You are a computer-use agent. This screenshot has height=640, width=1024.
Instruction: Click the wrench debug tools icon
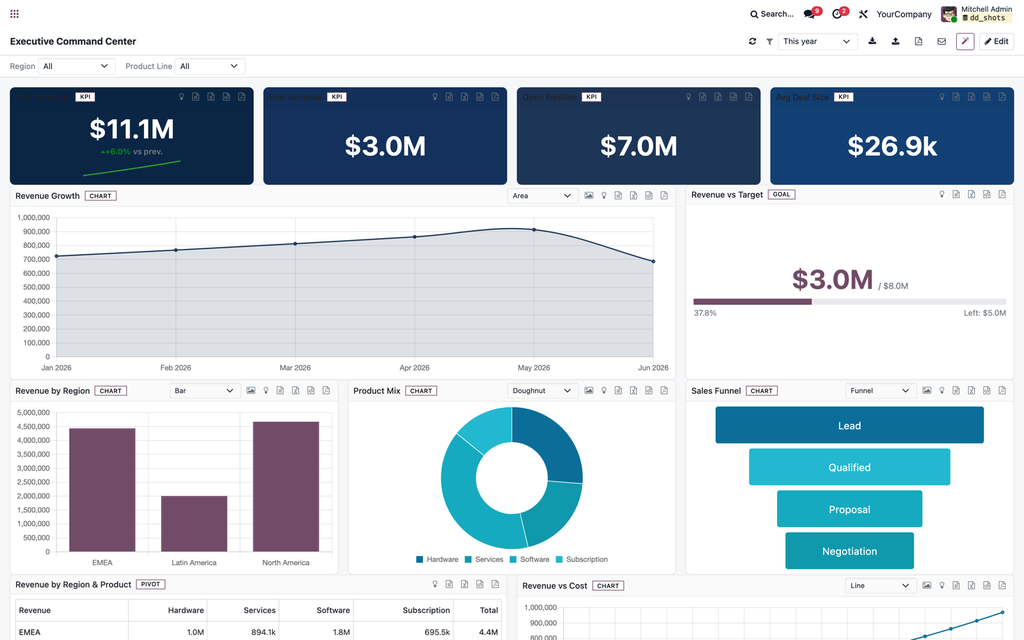pos(863,14)
